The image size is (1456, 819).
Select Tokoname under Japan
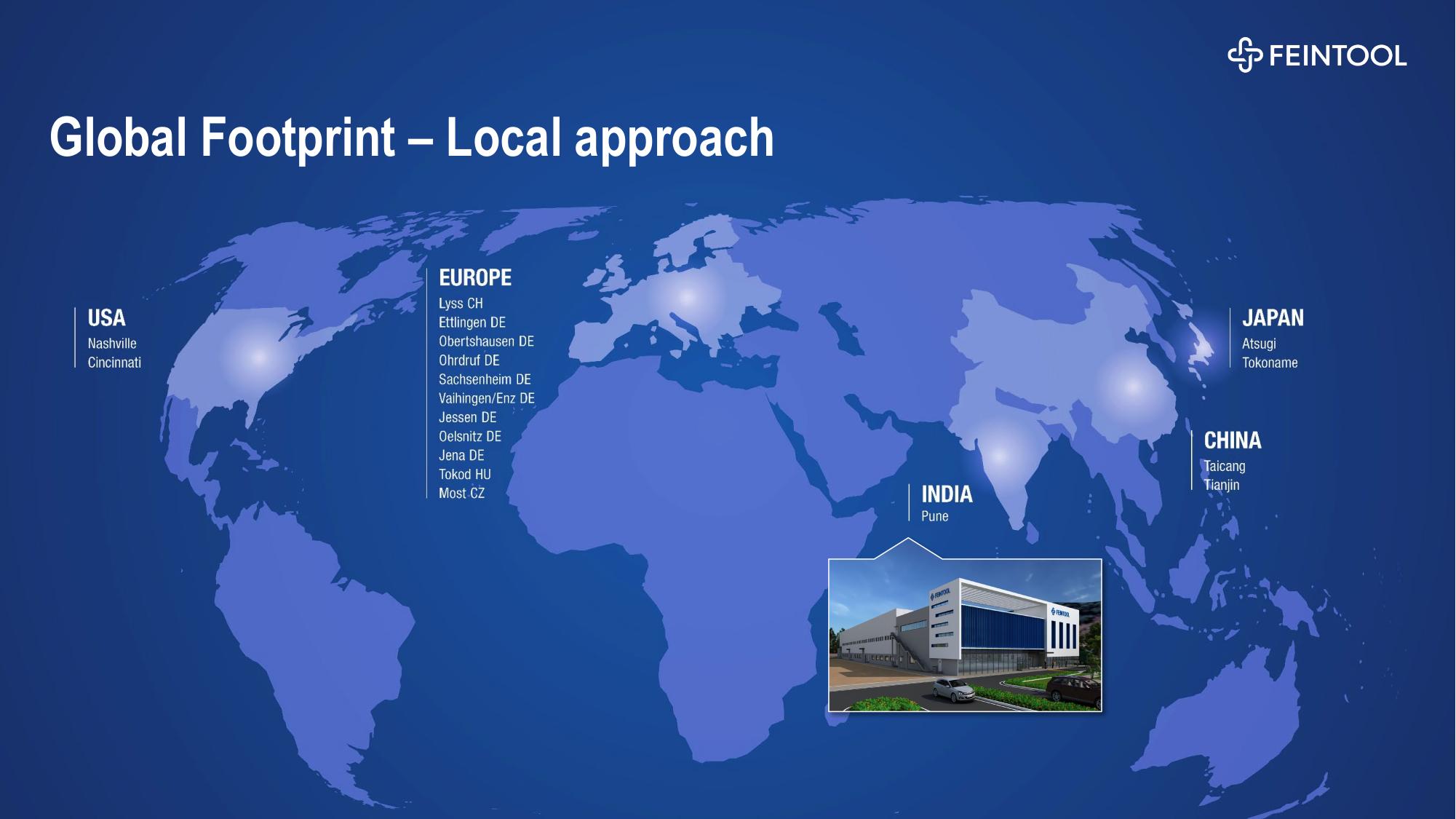coord(1270,363)
